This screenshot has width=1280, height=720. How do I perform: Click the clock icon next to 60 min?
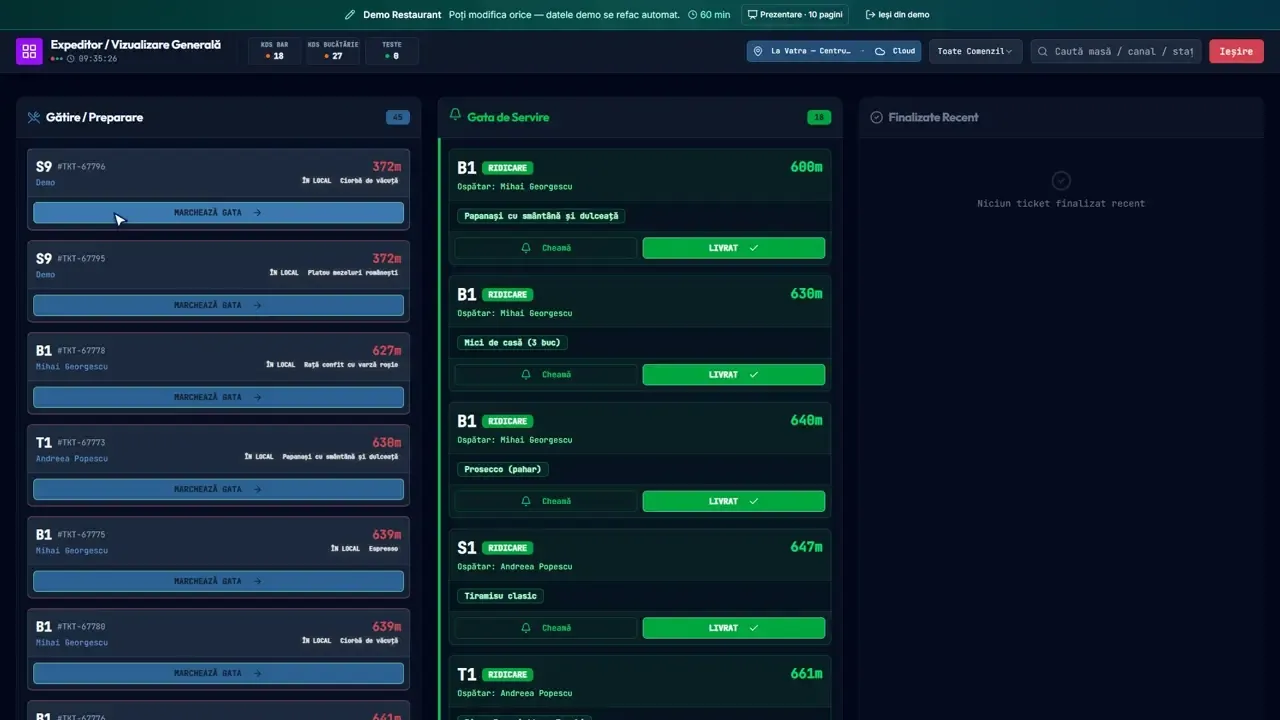point(692,15)
